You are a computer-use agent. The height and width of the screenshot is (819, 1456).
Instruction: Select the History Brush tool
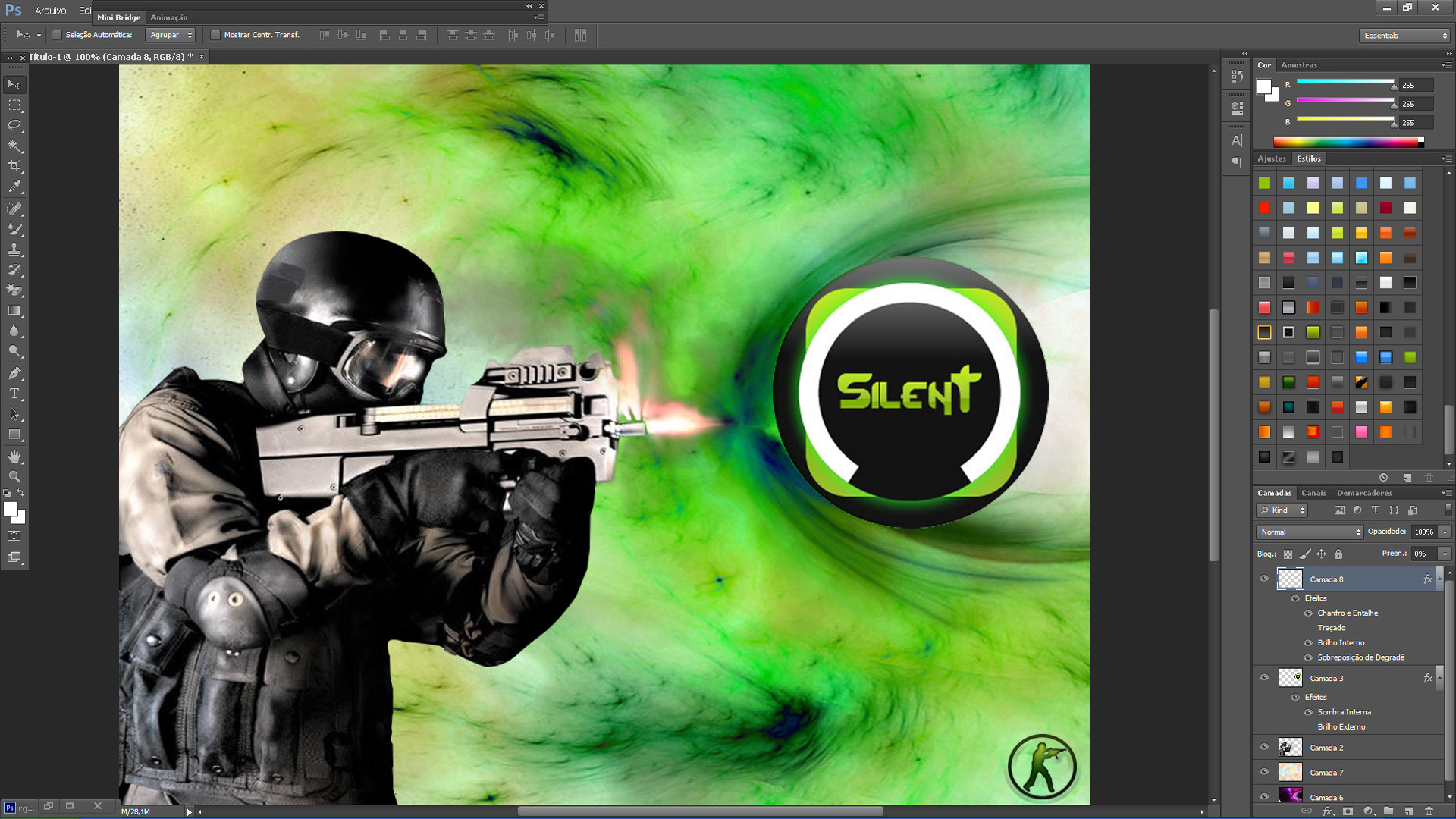14,270
